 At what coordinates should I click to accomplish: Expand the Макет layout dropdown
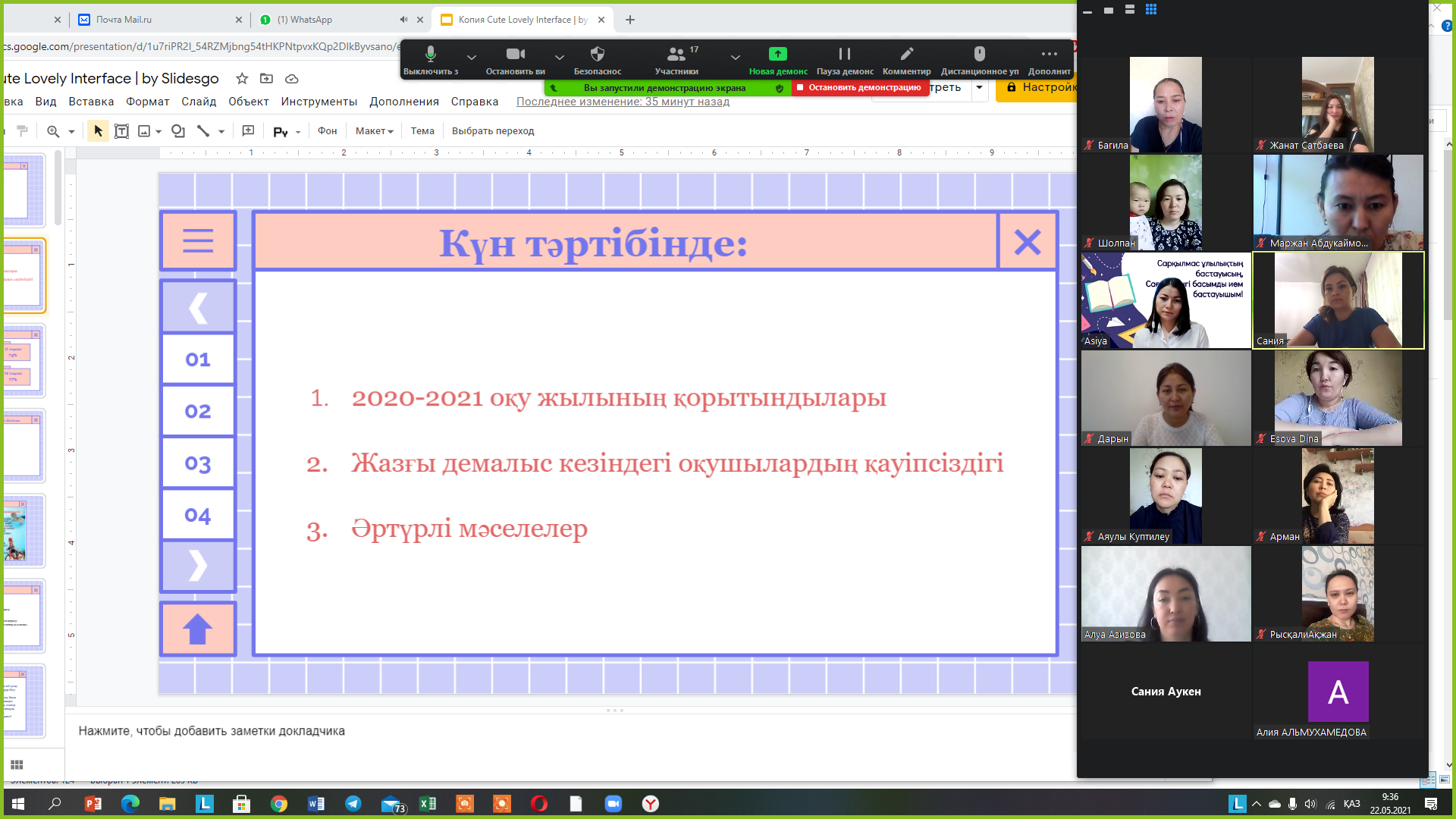375,131
